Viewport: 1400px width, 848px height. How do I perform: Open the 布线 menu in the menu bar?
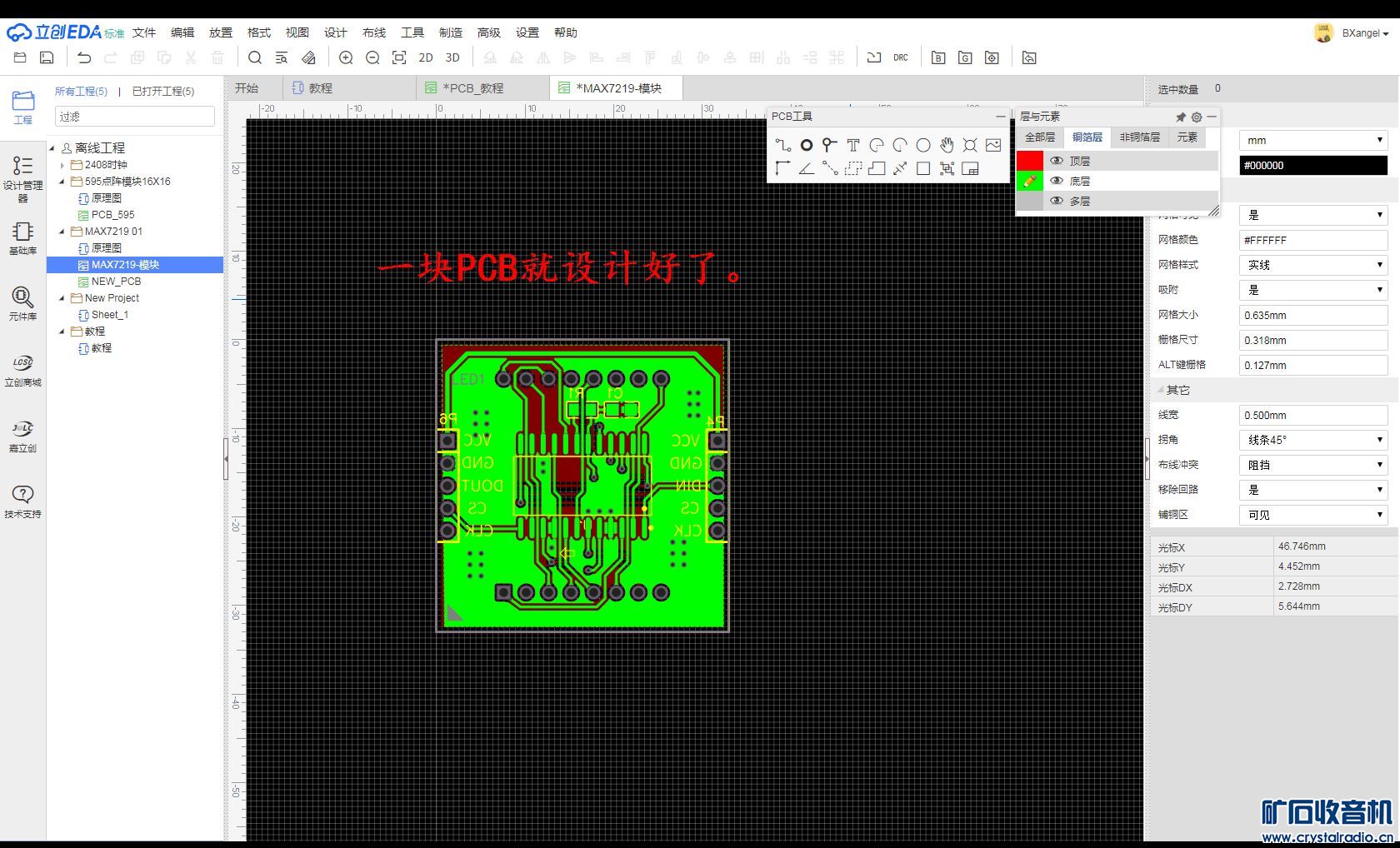pos(374,32)
